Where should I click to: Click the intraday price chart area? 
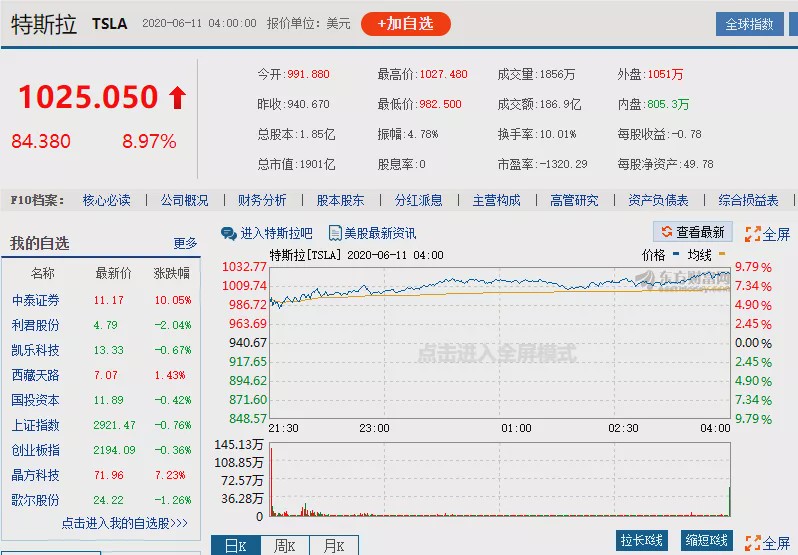(500, 343)
